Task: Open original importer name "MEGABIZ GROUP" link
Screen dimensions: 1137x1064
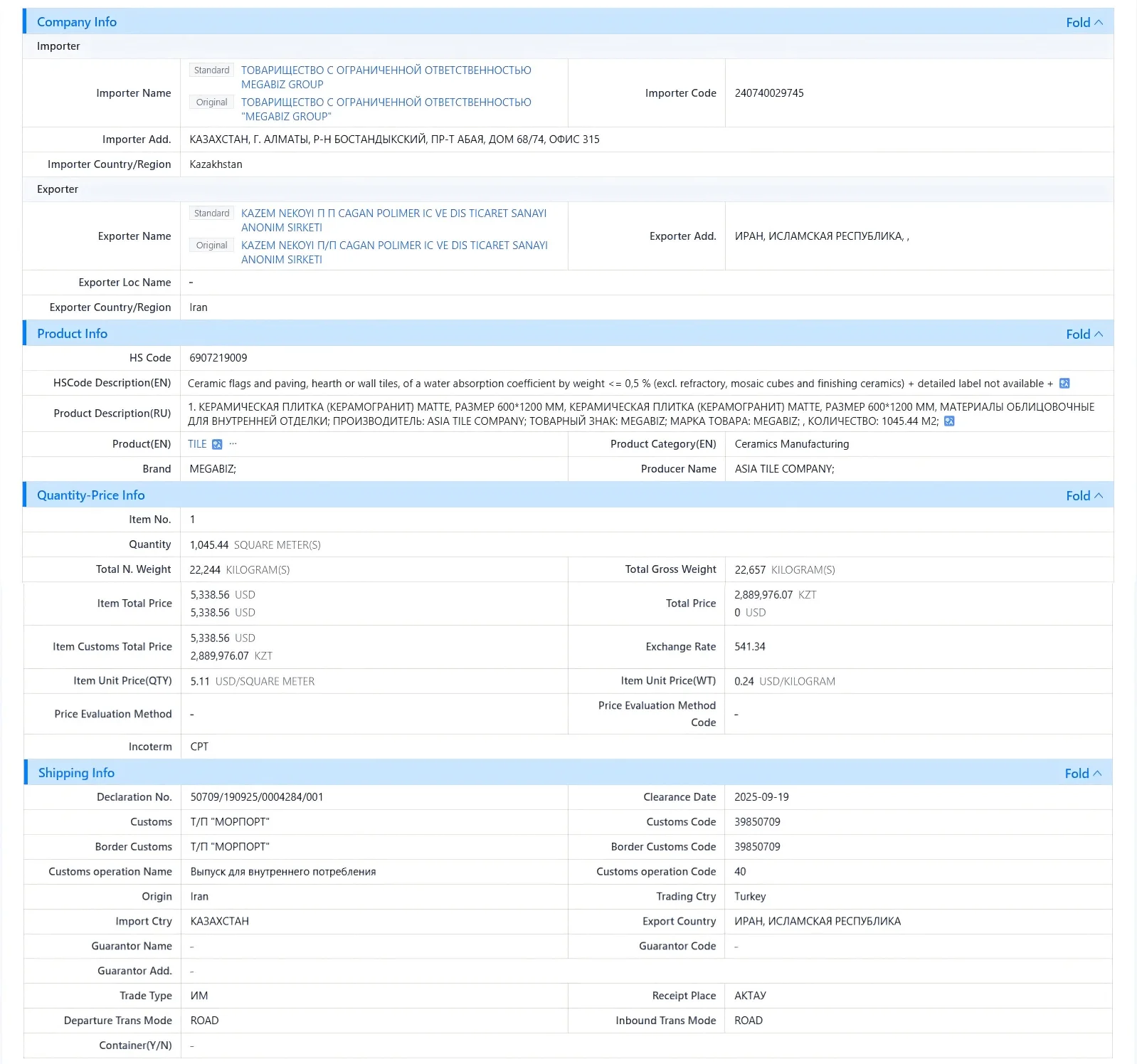Action: (x=386, y=110)
